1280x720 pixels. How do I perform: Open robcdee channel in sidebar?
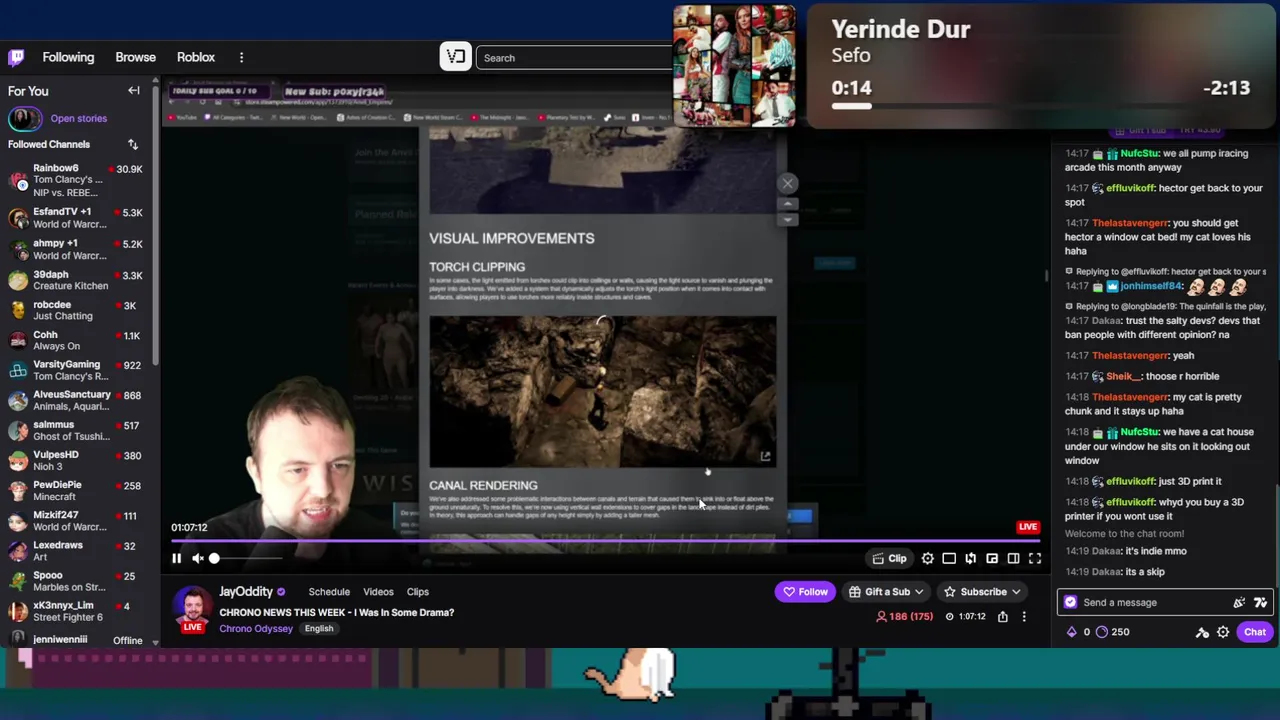(77, 310)
